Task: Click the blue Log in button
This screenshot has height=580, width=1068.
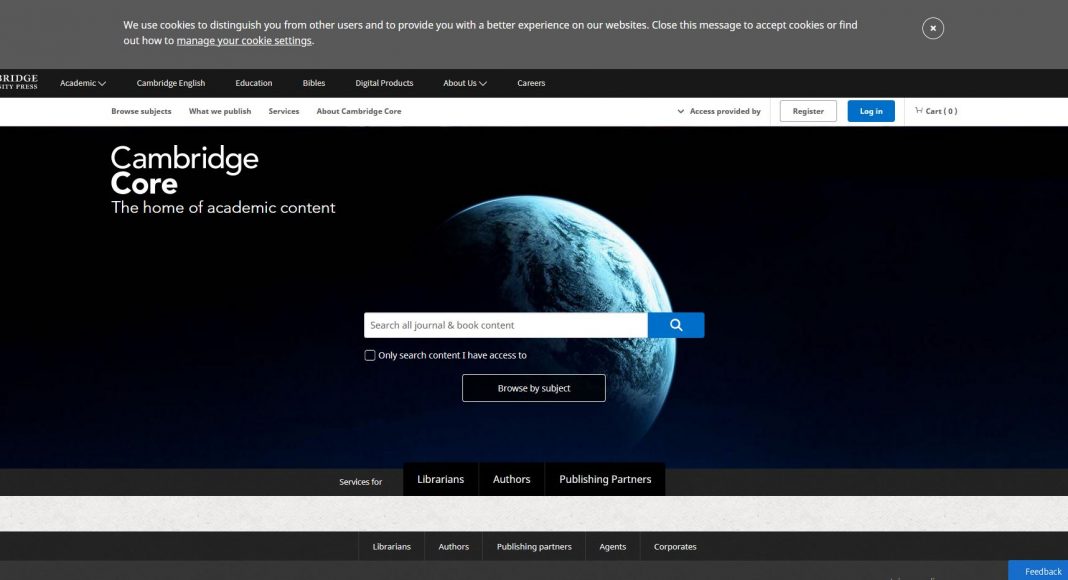Action: 870,111
